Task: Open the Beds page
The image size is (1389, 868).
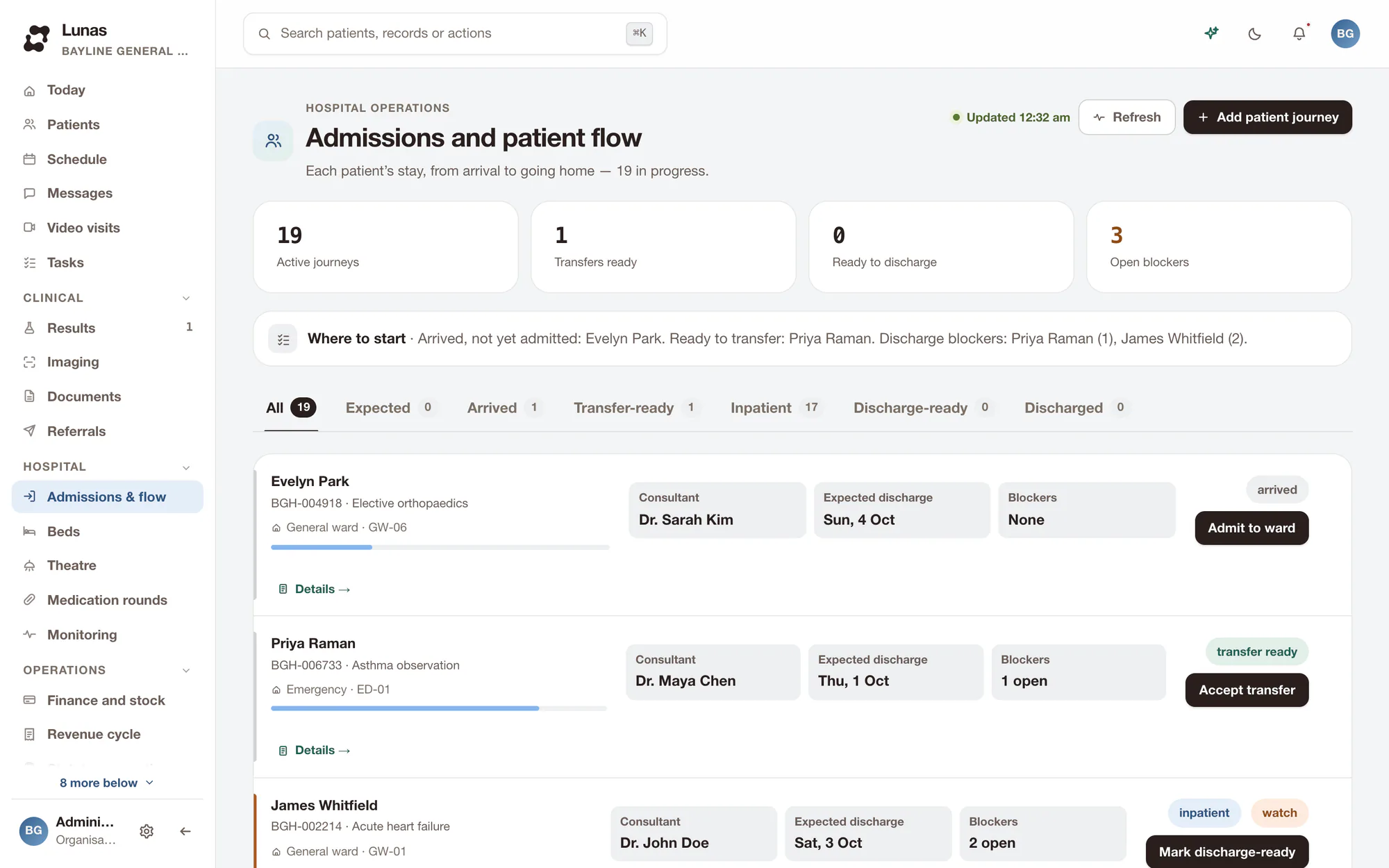Action: [108, 531]
